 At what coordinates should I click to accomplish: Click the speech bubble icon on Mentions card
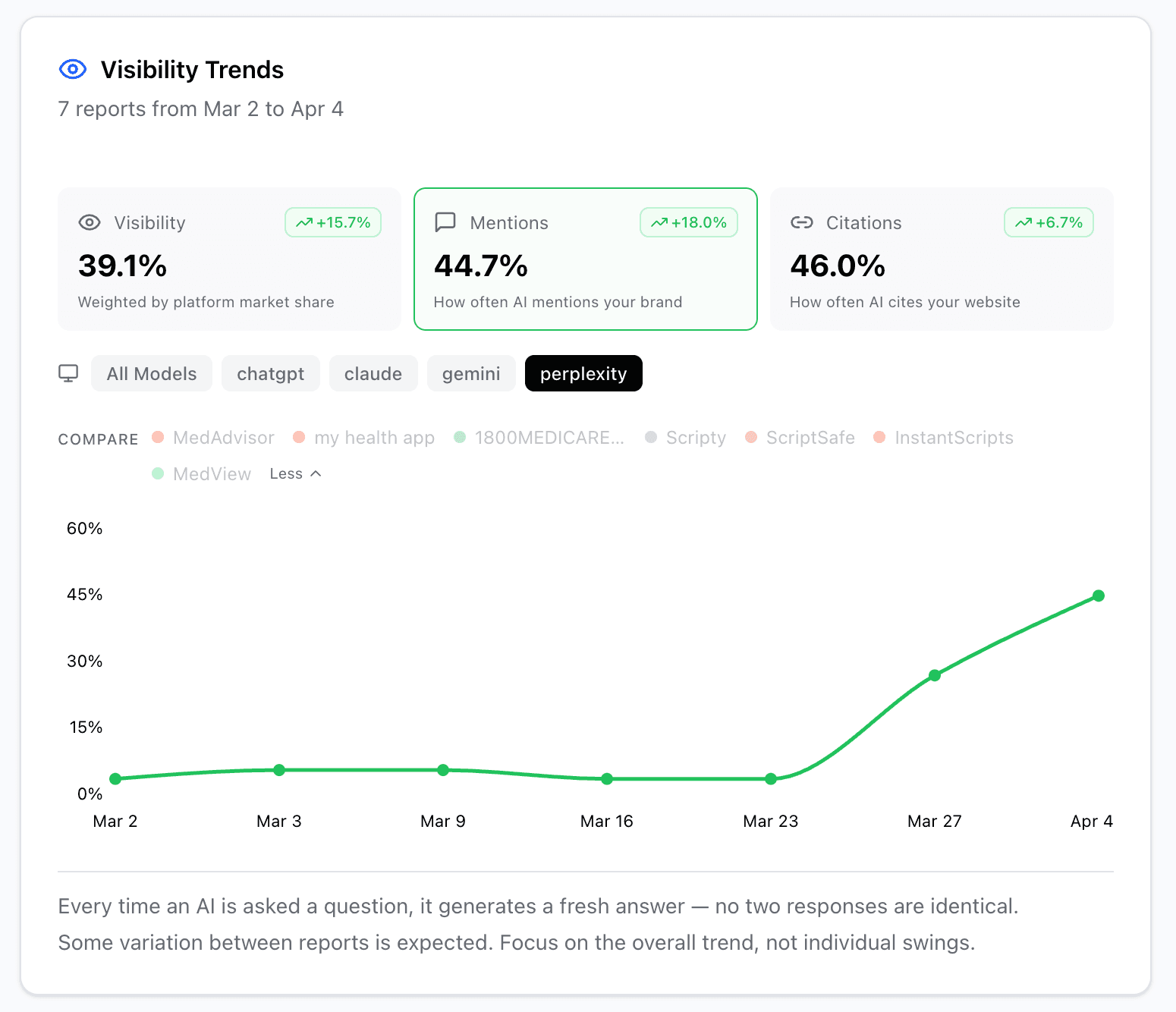(445, 222)
